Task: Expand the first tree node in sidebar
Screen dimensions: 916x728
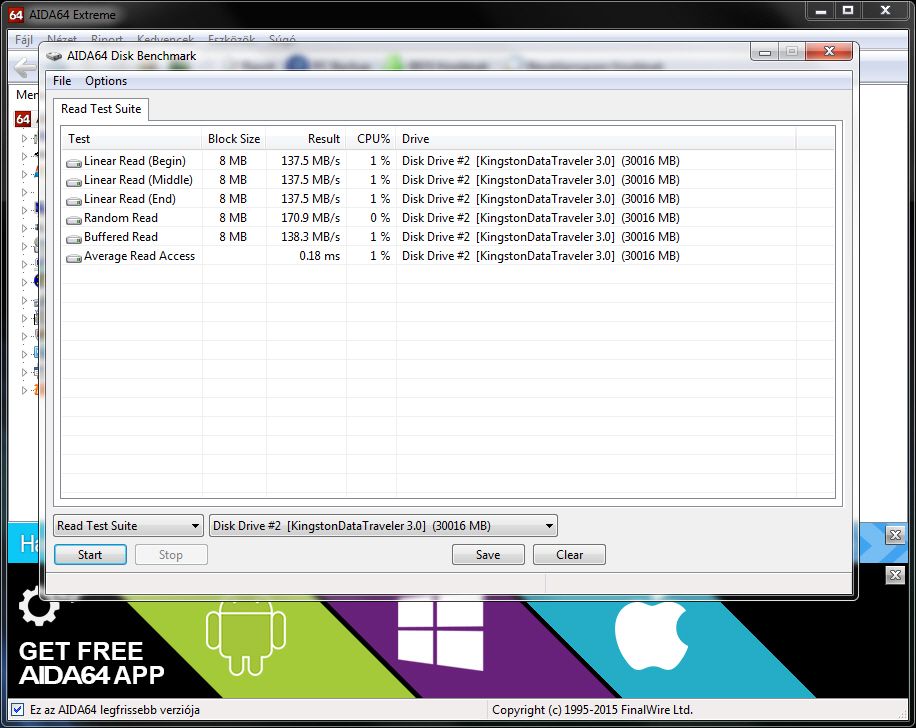Action: click(24, 138)
